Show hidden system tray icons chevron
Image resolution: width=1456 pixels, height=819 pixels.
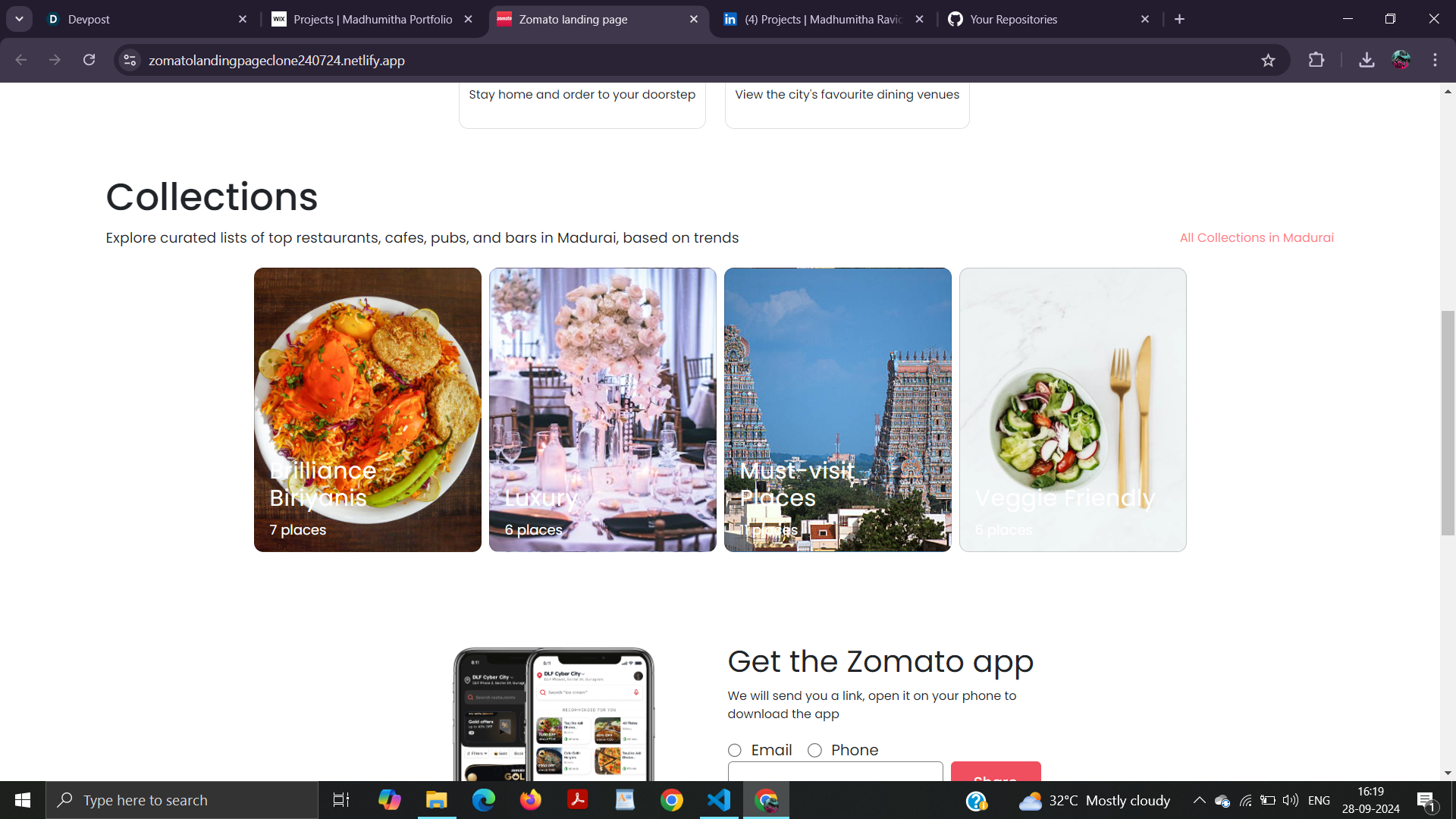pos(1199,800)
